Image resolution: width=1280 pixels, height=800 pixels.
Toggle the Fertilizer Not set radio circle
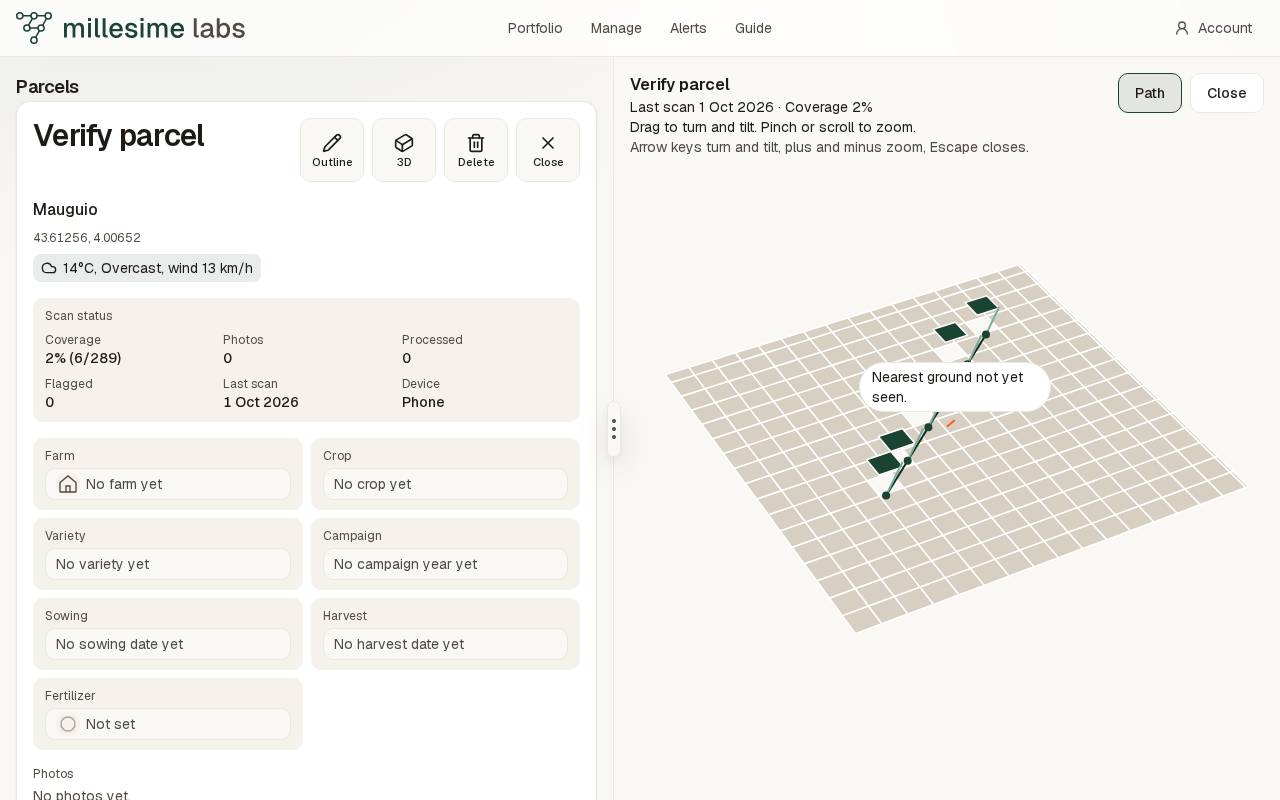pos(68,724)
